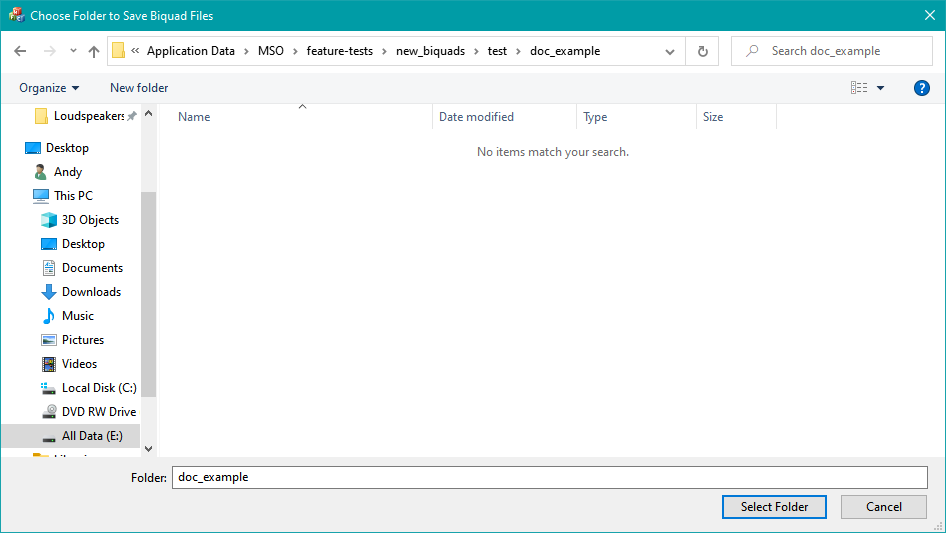Create a New folder

pos(139,88)
